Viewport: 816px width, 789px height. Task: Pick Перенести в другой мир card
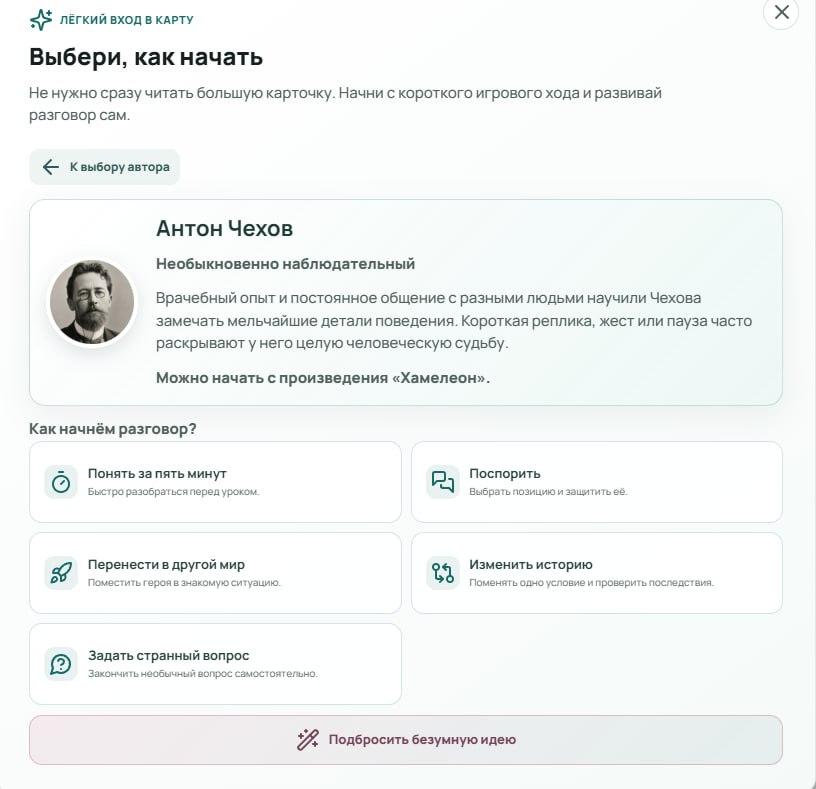coord(215,573)
